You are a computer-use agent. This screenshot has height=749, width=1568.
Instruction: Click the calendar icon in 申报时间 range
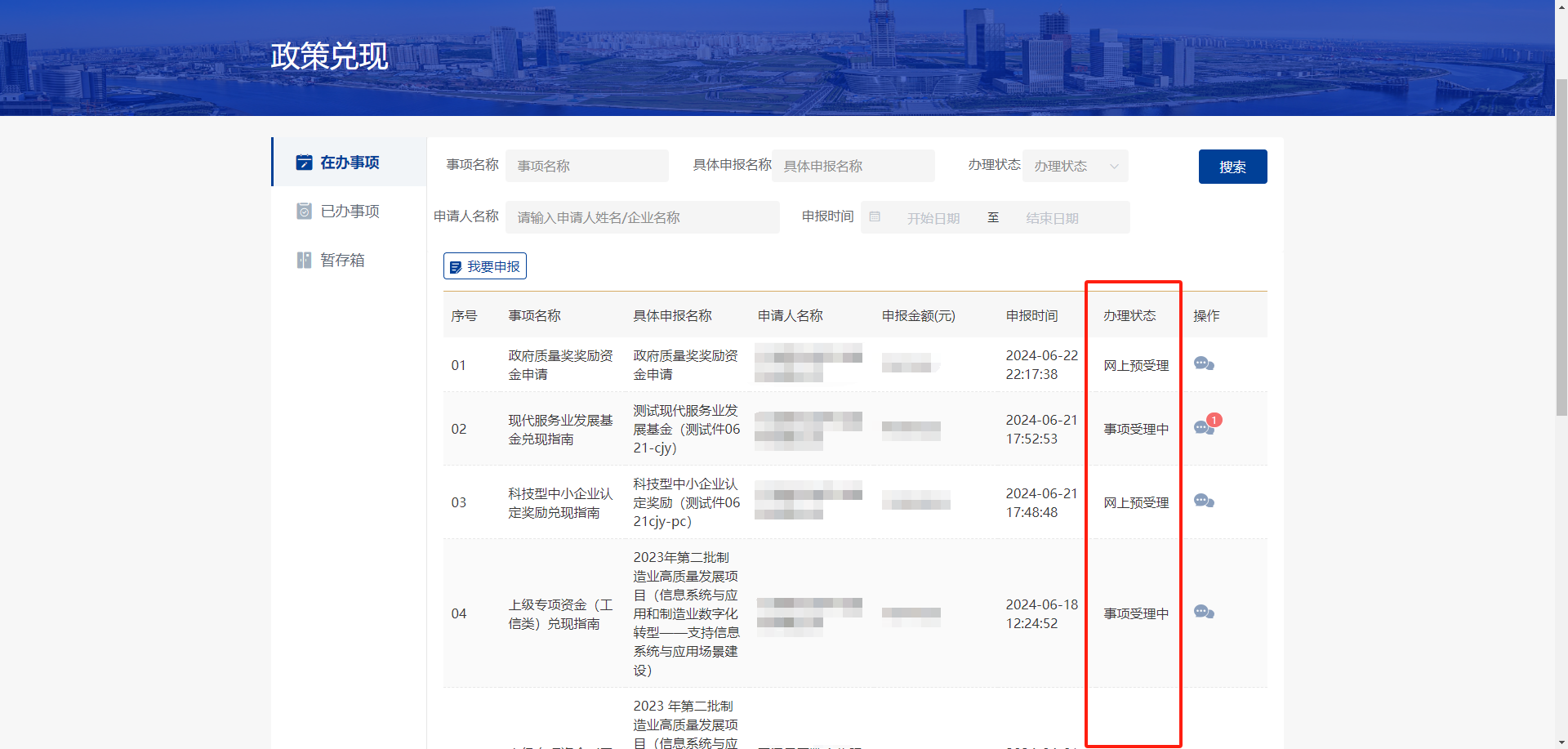click(x=875, y=217)
